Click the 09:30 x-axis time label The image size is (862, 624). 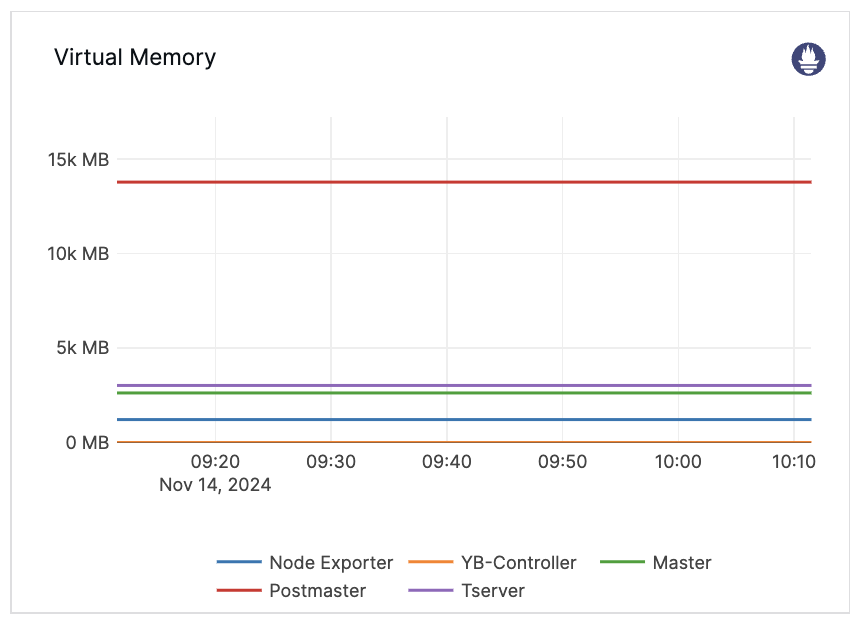click(x=330, y=461)
